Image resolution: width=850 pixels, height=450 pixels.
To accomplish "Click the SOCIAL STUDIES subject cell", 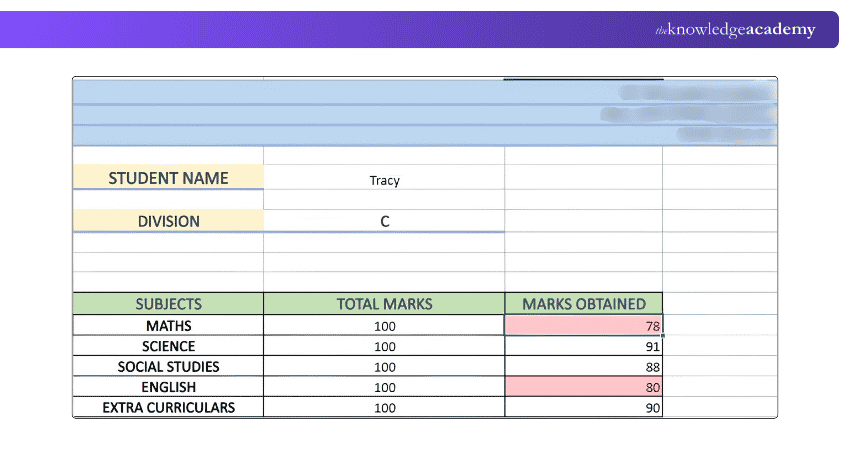I will tap(168, 367).
